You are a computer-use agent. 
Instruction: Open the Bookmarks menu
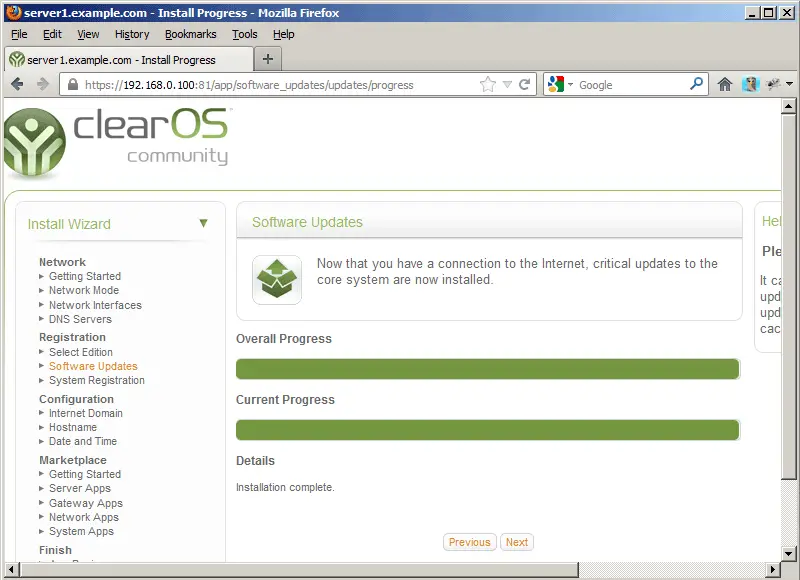point(191,34)
